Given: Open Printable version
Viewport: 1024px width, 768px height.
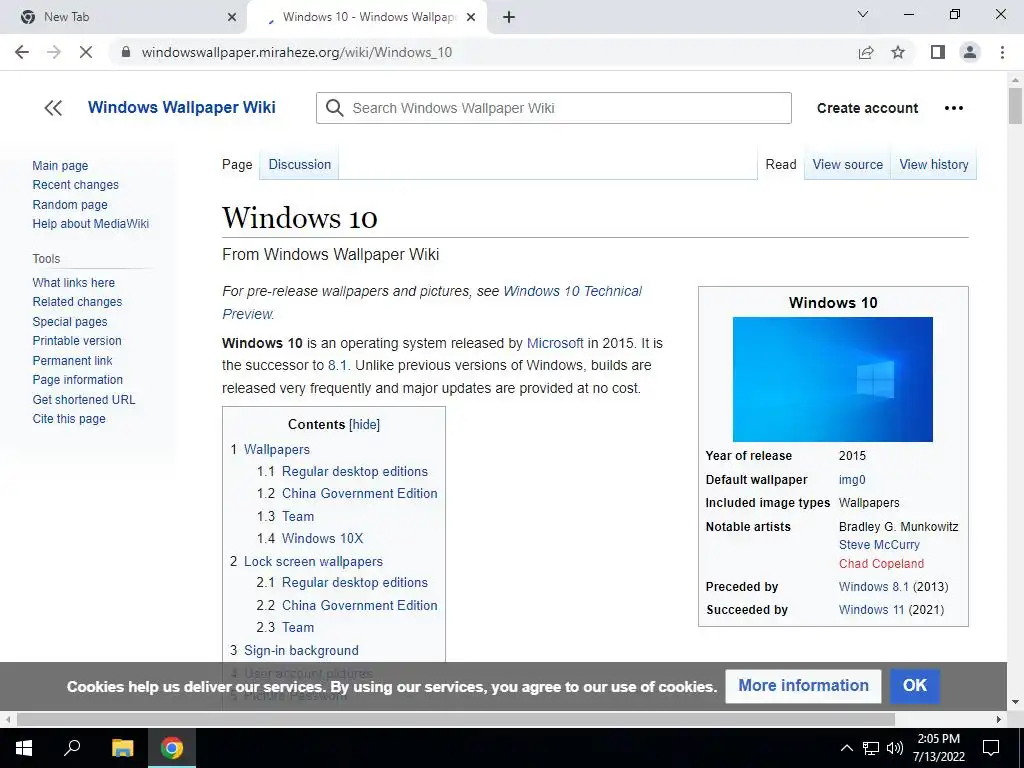Looking at the screenshot, I should click(x=77, y=340).
